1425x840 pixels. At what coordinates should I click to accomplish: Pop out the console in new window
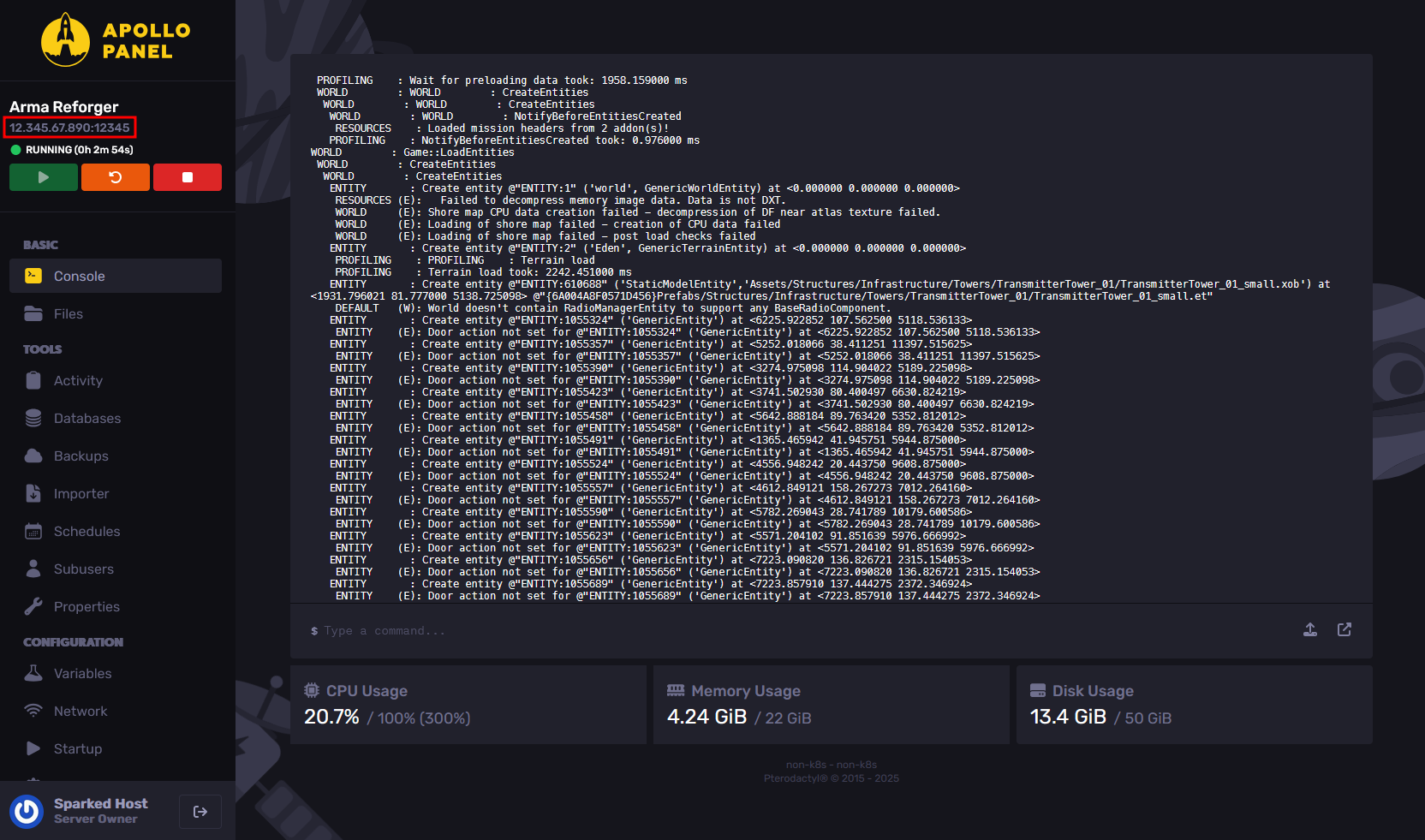1345,629
